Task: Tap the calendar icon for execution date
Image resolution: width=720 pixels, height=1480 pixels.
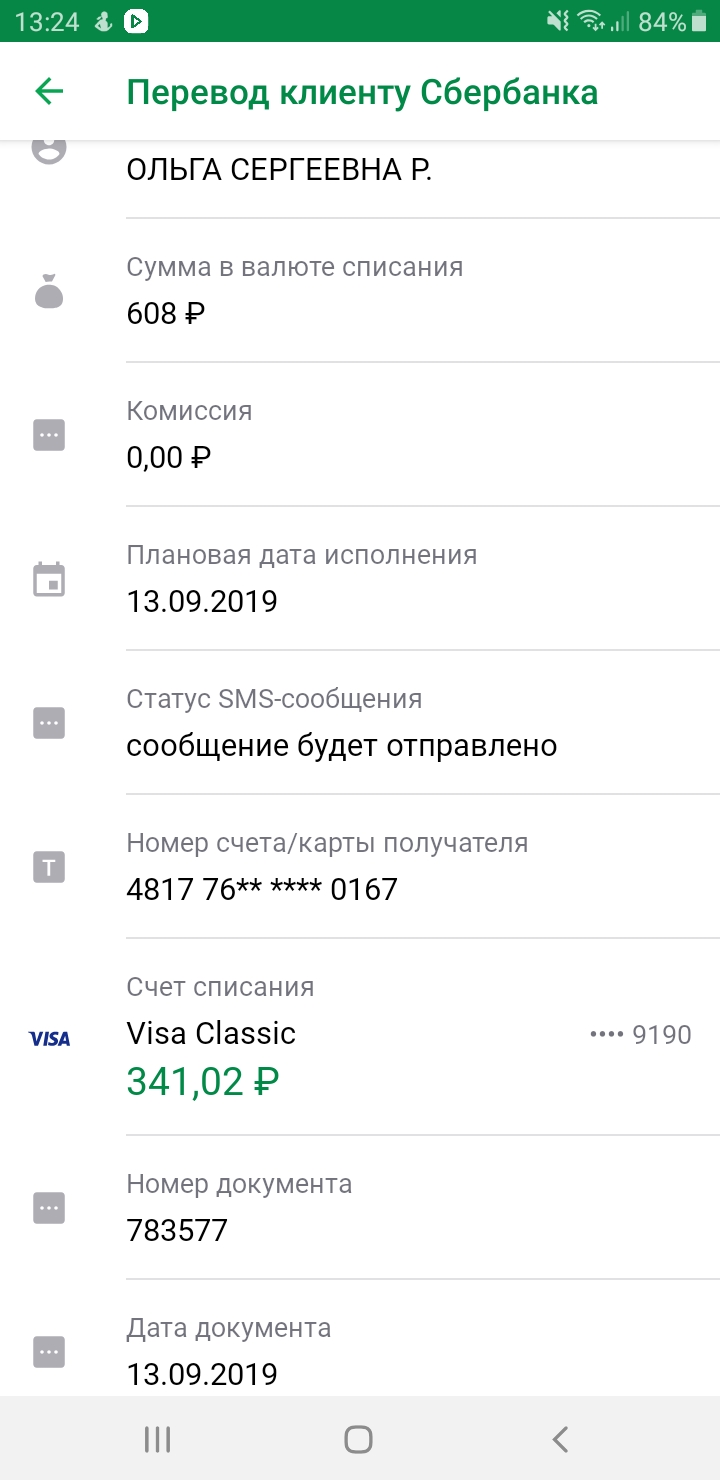Action: (x=49, y=580)
